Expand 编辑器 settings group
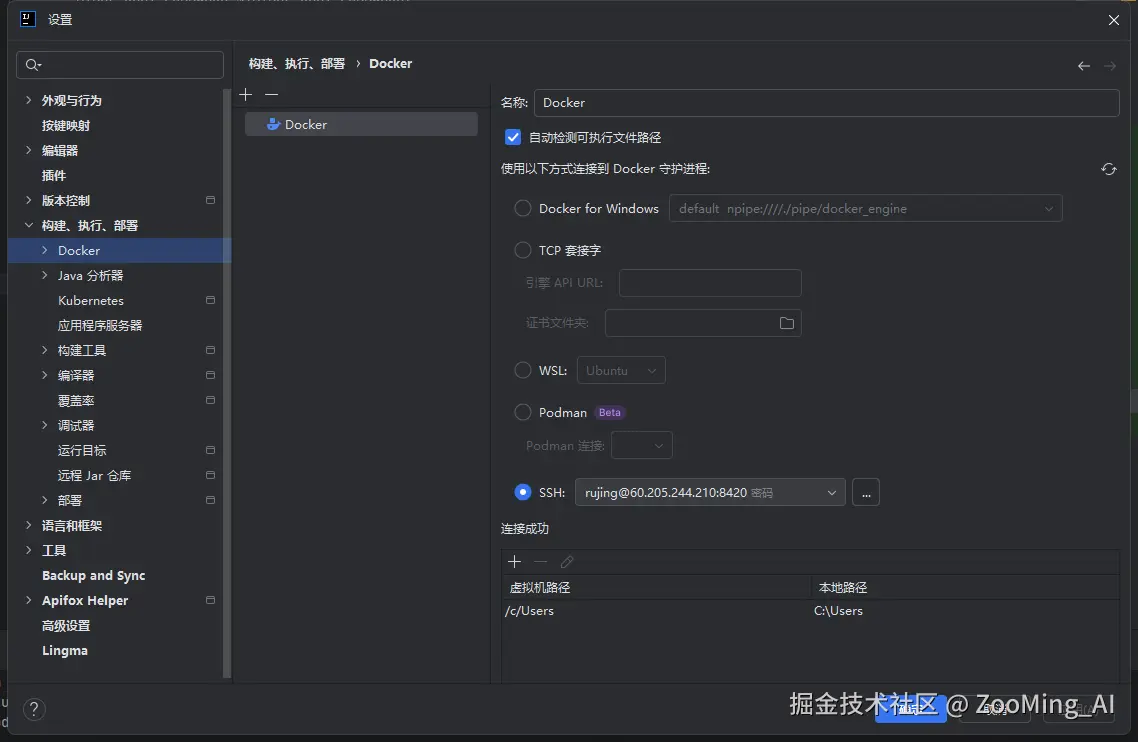Screen dimensions: 1138x742 [x=28, y=150]
